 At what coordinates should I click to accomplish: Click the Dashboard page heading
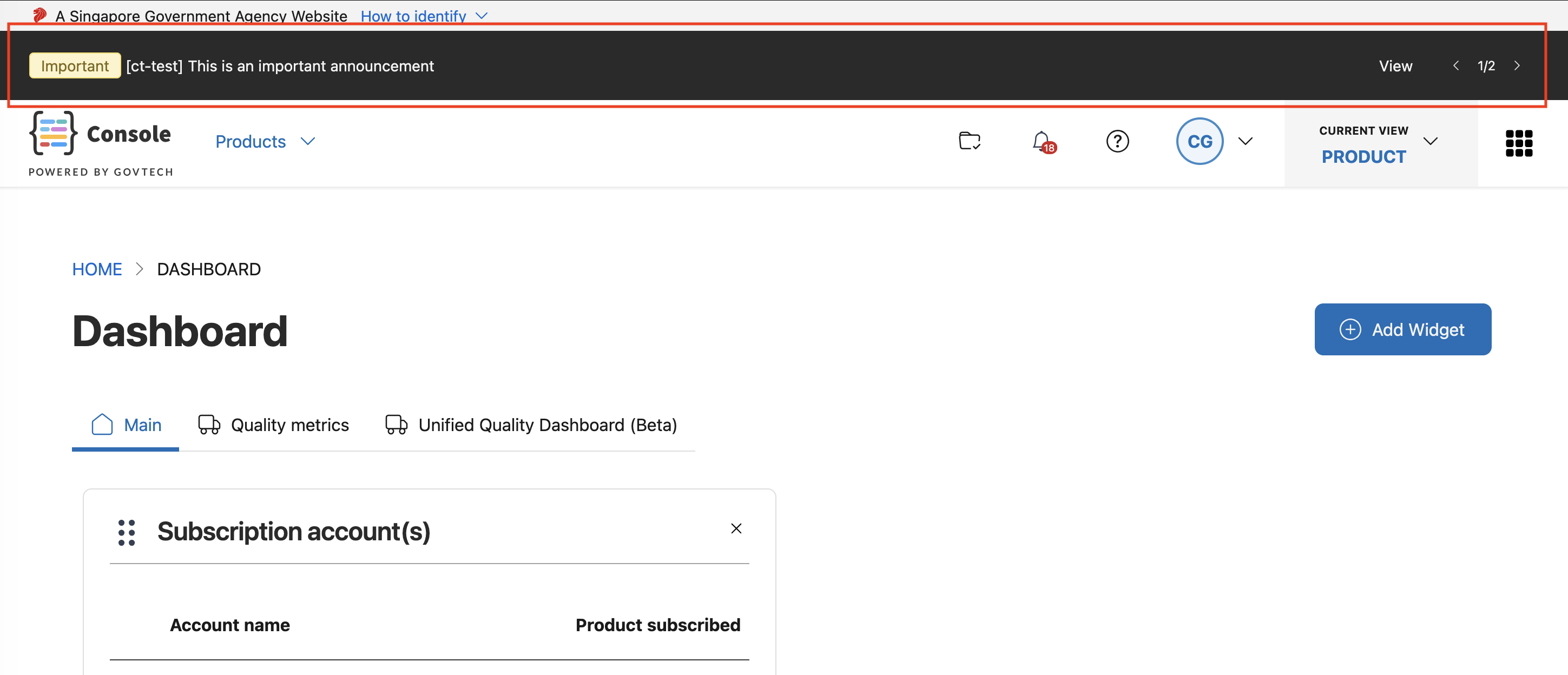(x=180, y=331)
